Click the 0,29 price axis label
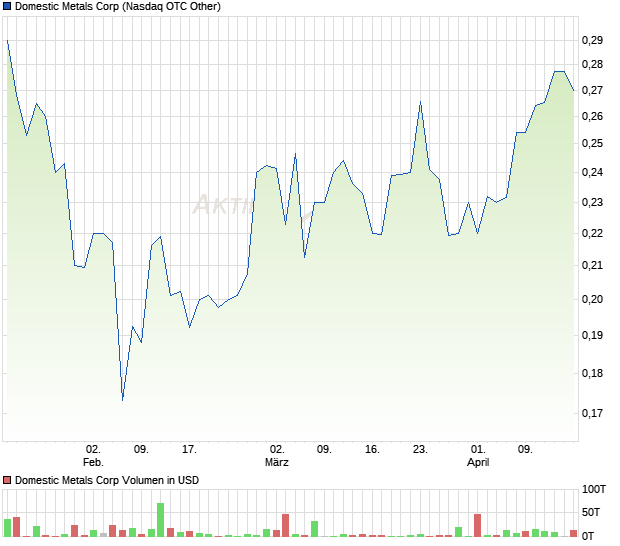Viewport: 620px width, 546px height. [x=592, y=40]
